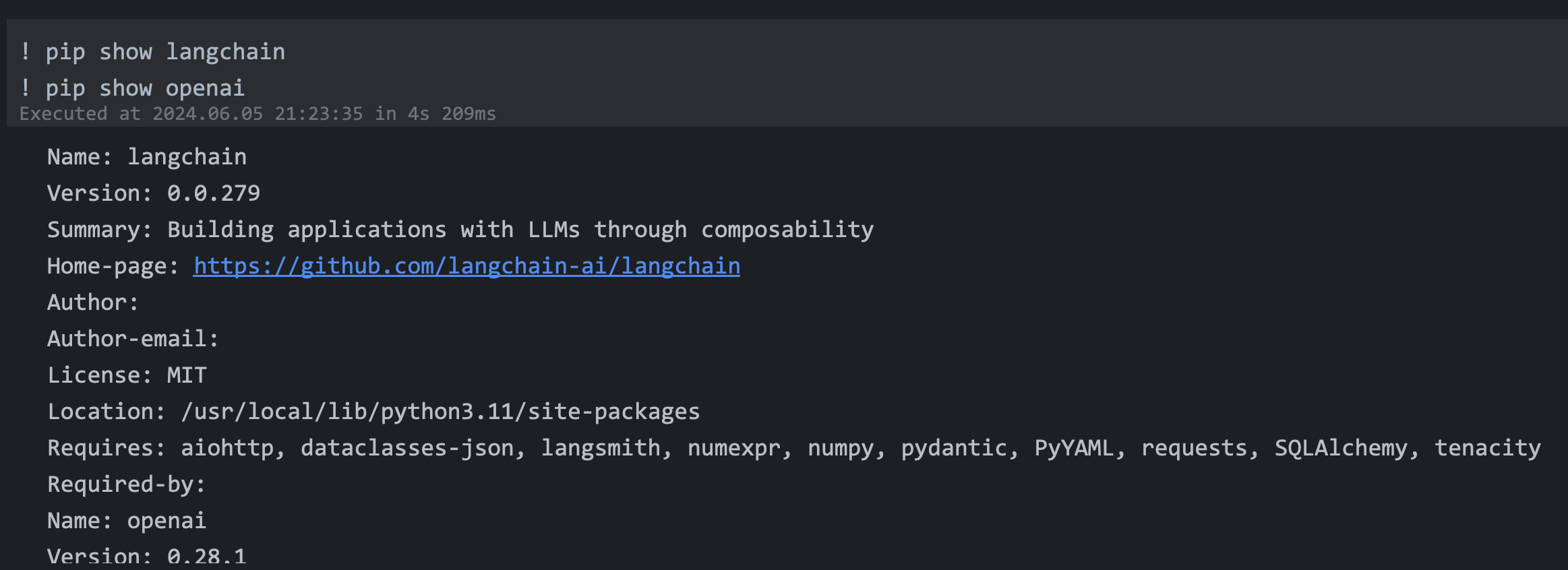Open the langchain GitHub home-page link

click(466, 266)
